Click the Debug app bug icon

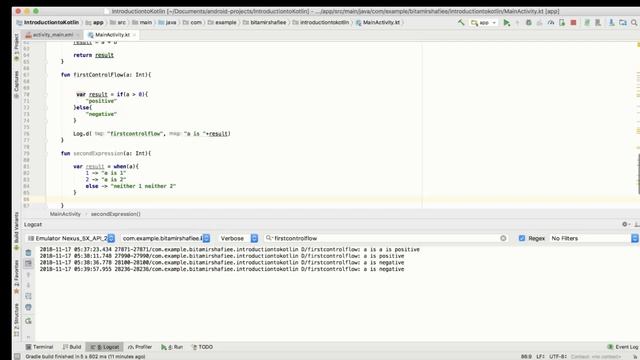click(x=529, y=23)
